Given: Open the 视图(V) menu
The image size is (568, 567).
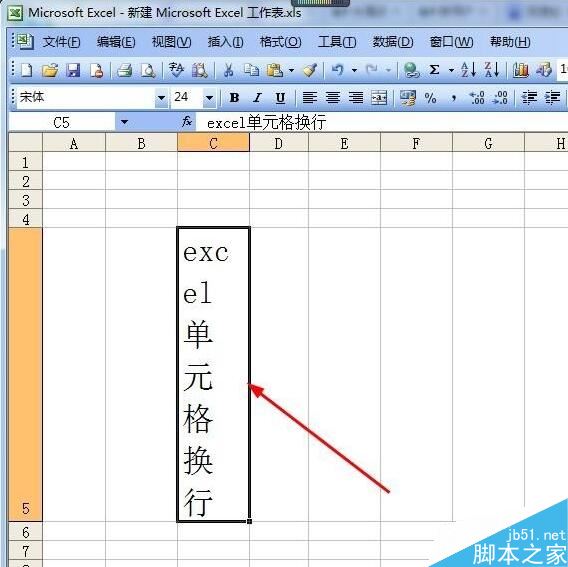Looking at the screenshot, I should point(171,42).
